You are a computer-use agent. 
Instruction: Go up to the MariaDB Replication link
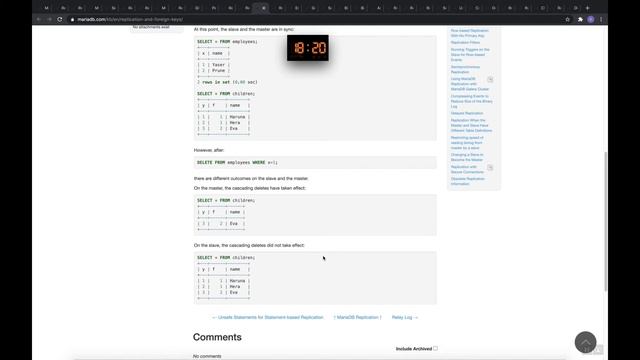click(358, 317)
